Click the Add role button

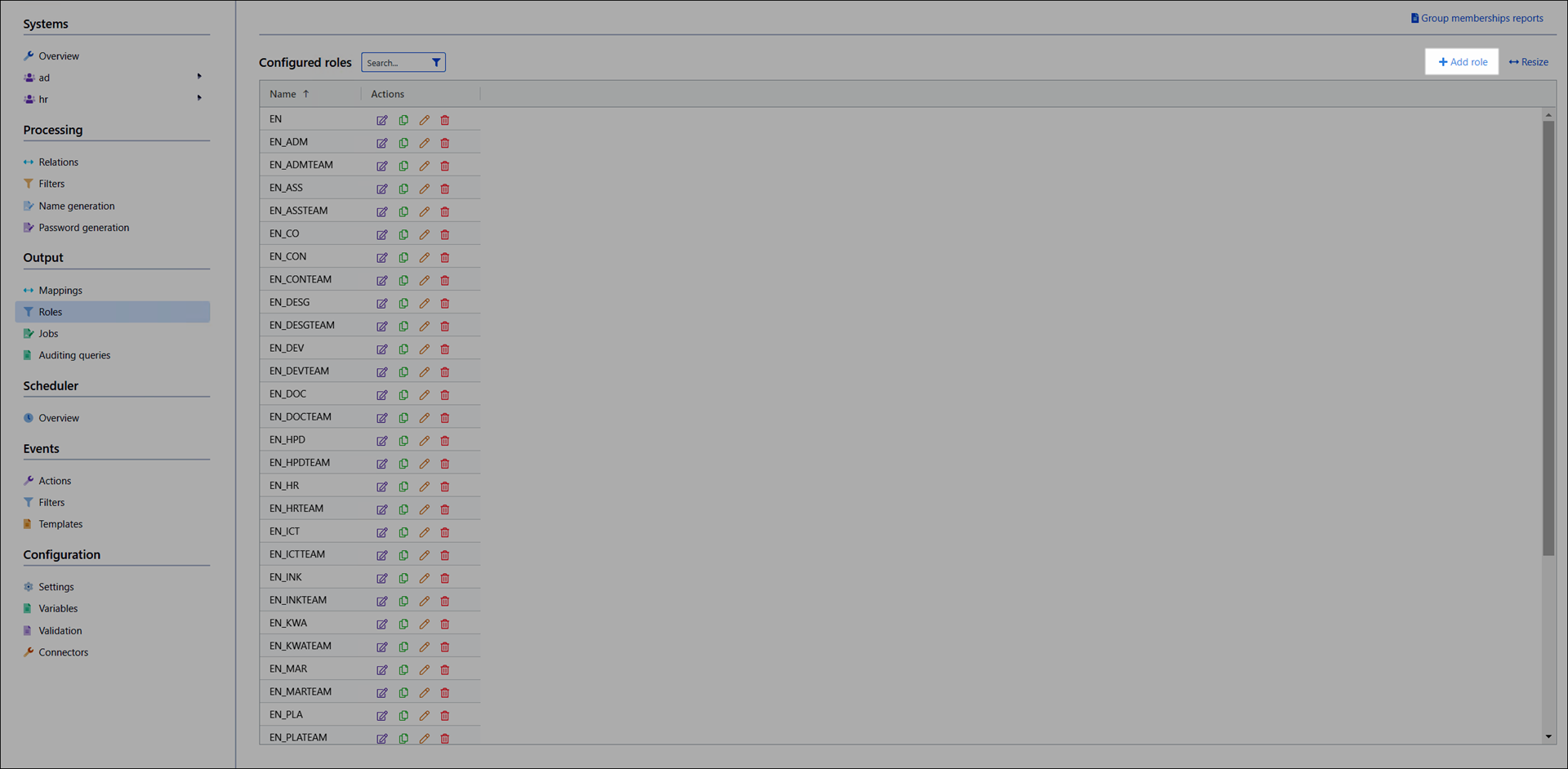click(1462, 62)
